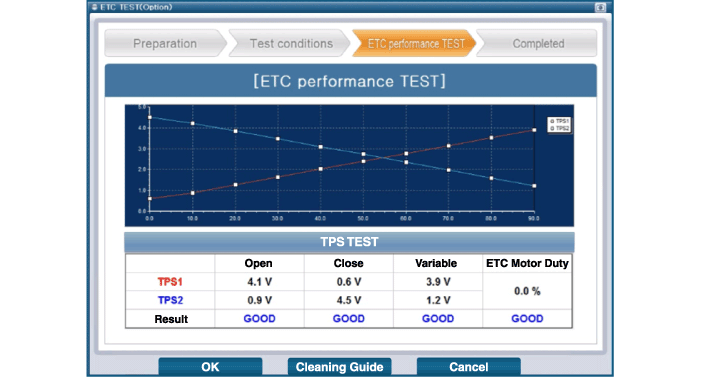Select the TPS2 row label
701x377 pixels.
[x=170, y=300]
